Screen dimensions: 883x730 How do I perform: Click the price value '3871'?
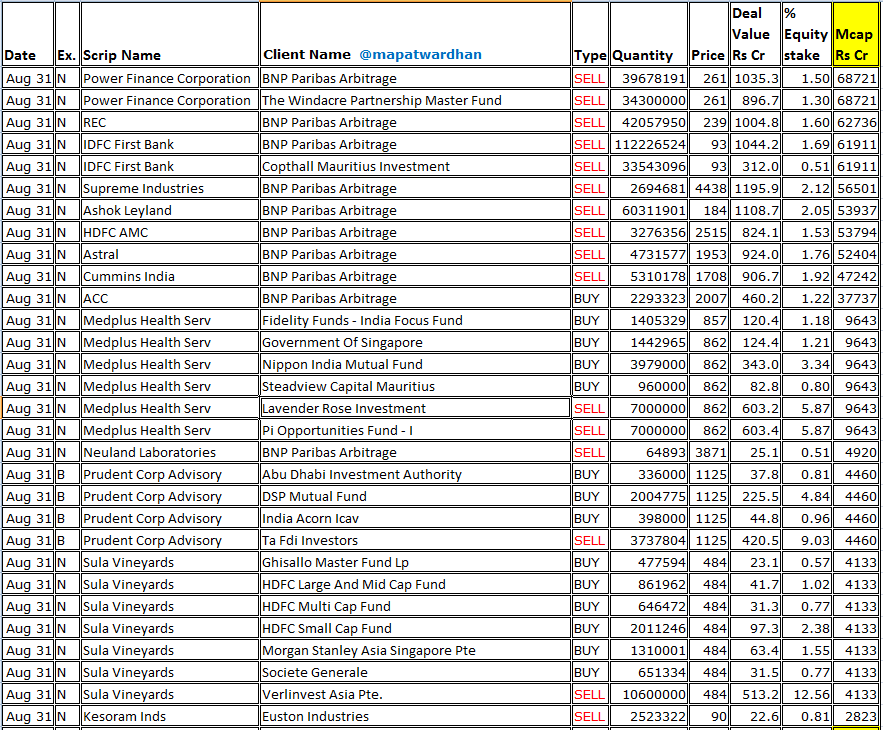pos(711,452)
